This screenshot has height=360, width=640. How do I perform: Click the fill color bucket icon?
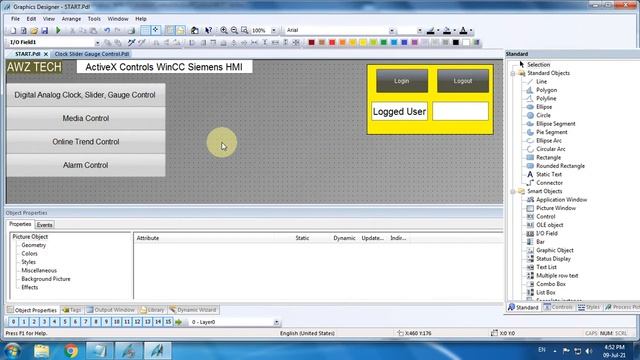tap(447, 30)
